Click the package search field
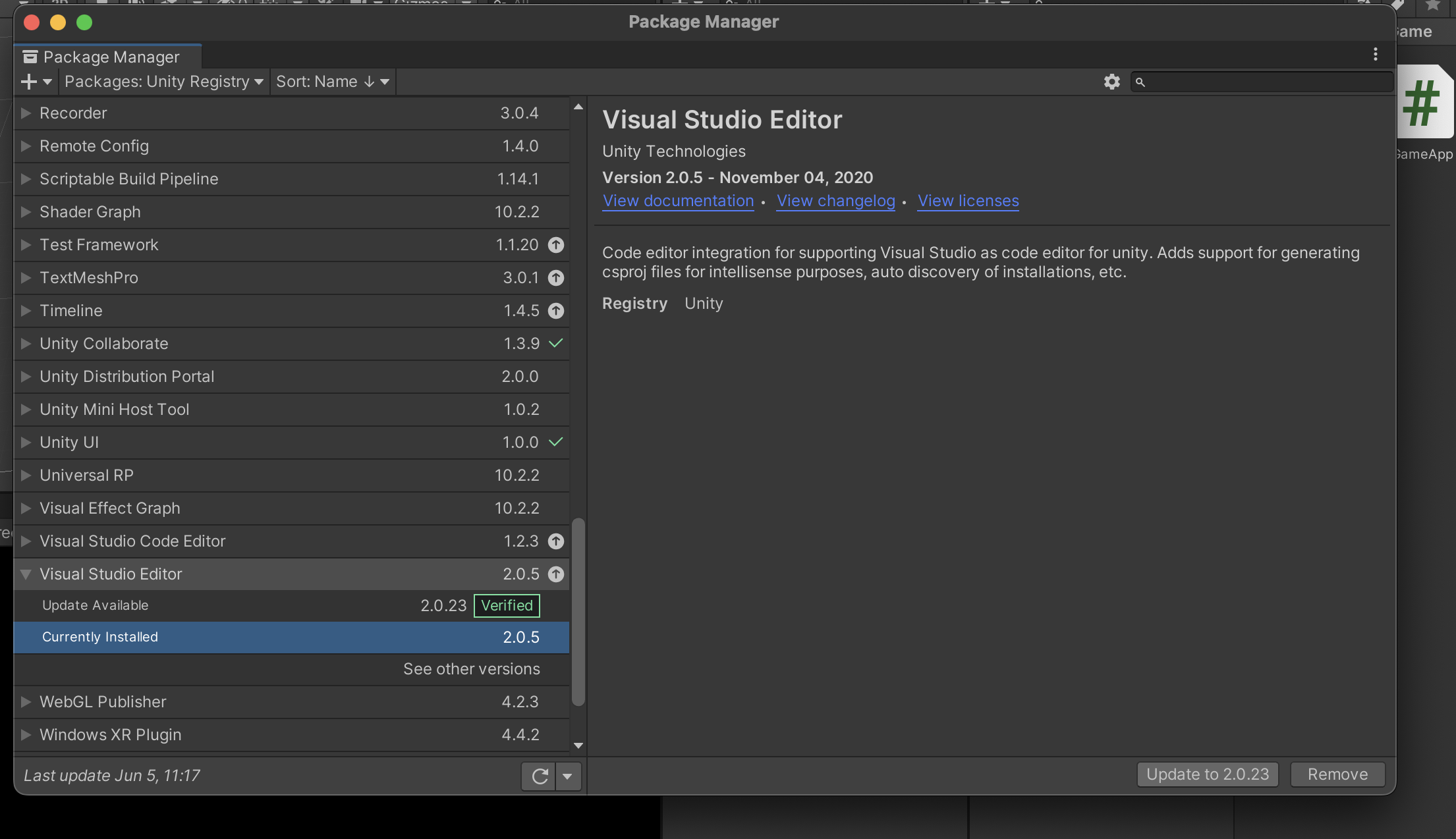Image resolution: width=1456 pixels, height=839 pixels. (1262, 82)
